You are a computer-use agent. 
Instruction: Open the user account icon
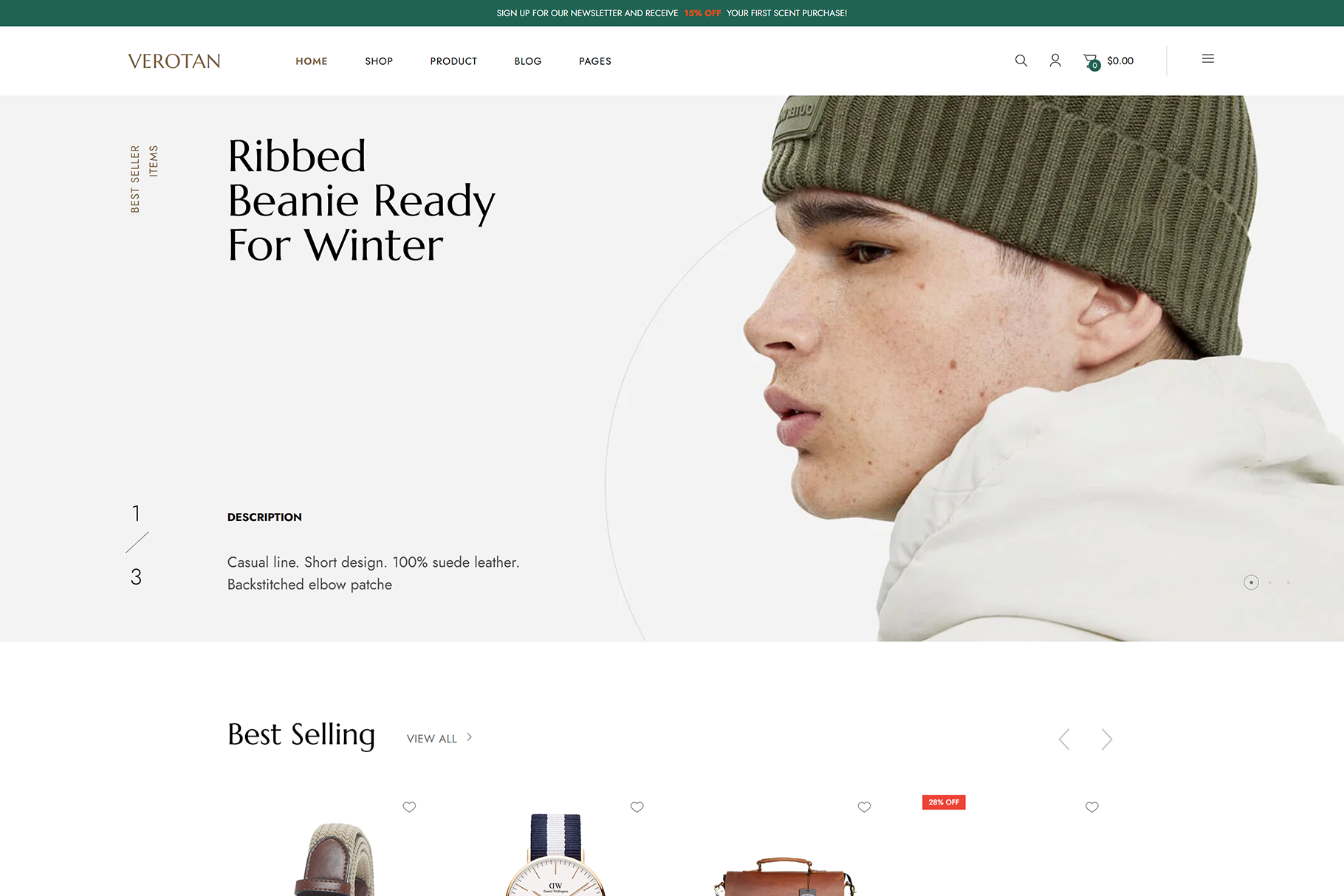[x=1055, y=61]
